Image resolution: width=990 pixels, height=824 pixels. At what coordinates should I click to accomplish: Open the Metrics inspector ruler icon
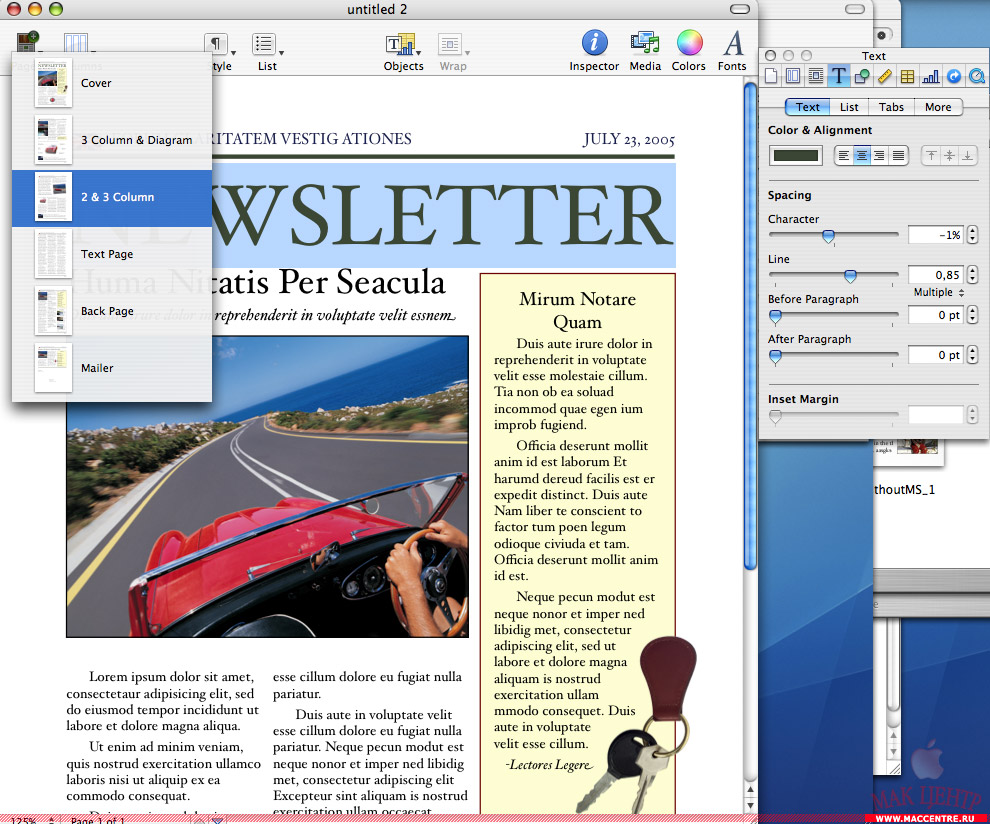(x=885, y=76)
